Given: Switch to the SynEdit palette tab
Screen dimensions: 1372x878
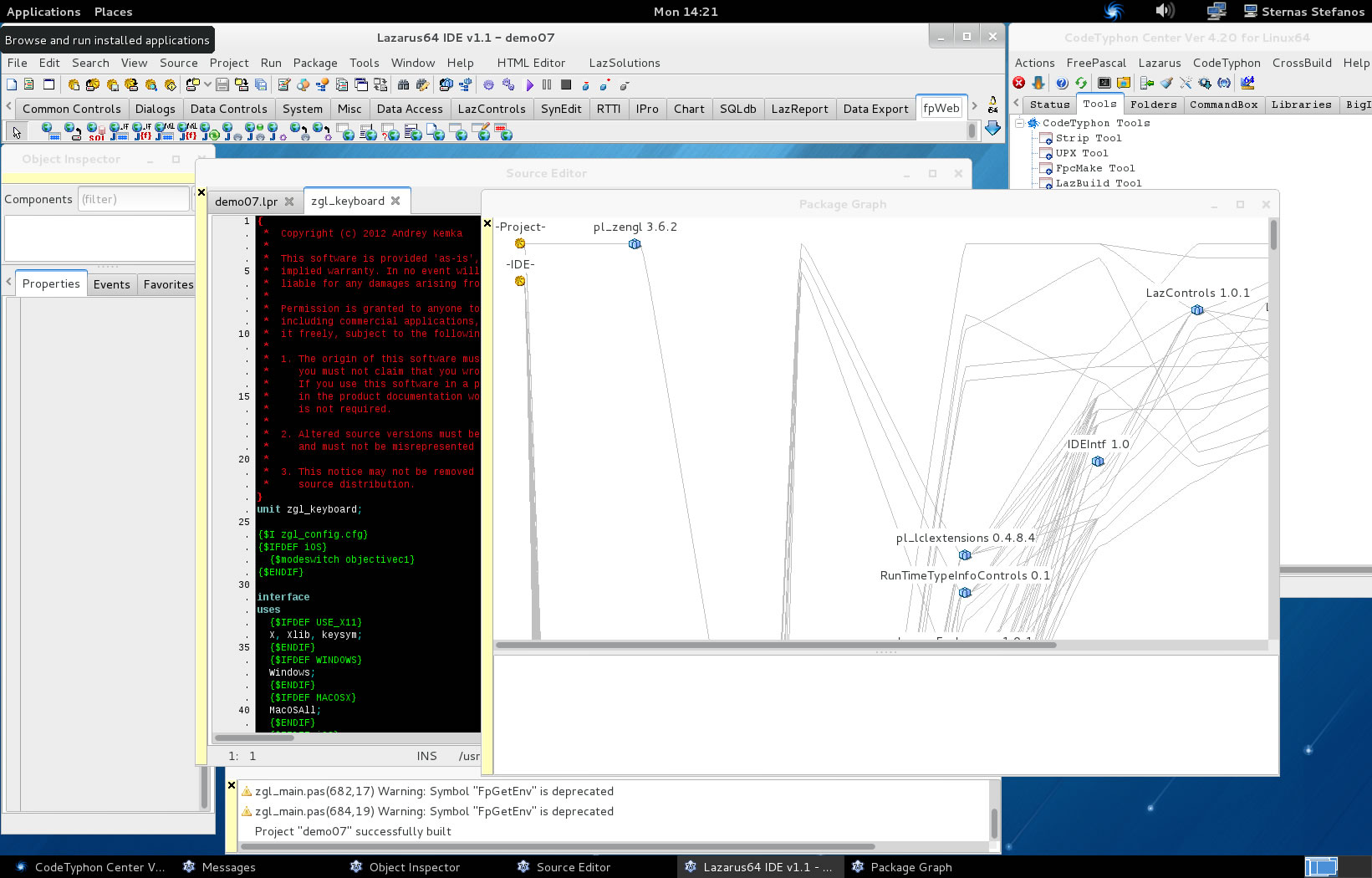Looking at the screenshot, I should pos(561,109).
